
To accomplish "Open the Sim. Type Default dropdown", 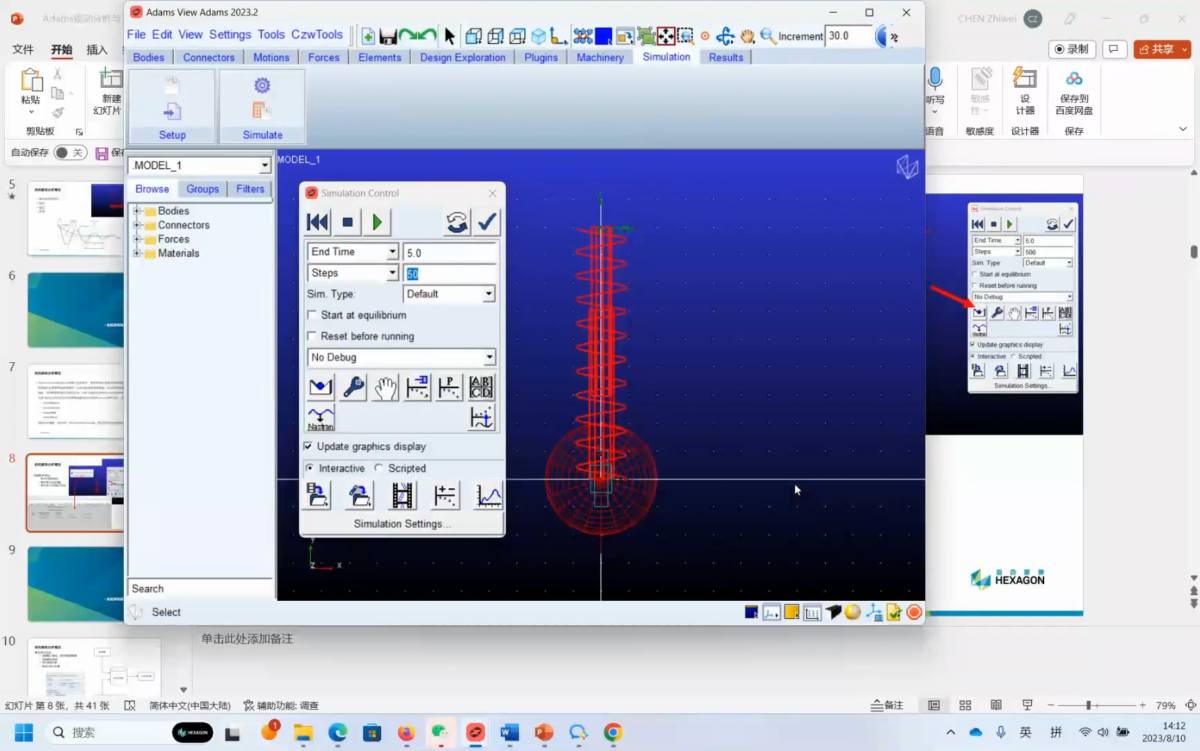I will pyautogui.click(x=488, y=294).
